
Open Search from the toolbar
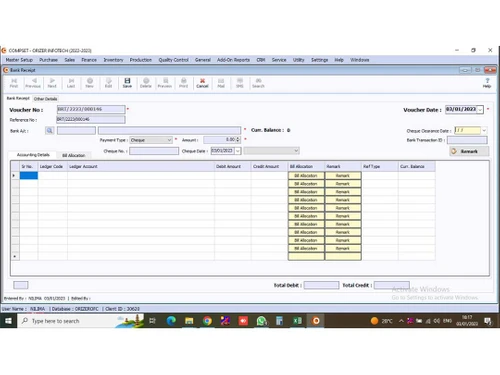pos(258,83)
